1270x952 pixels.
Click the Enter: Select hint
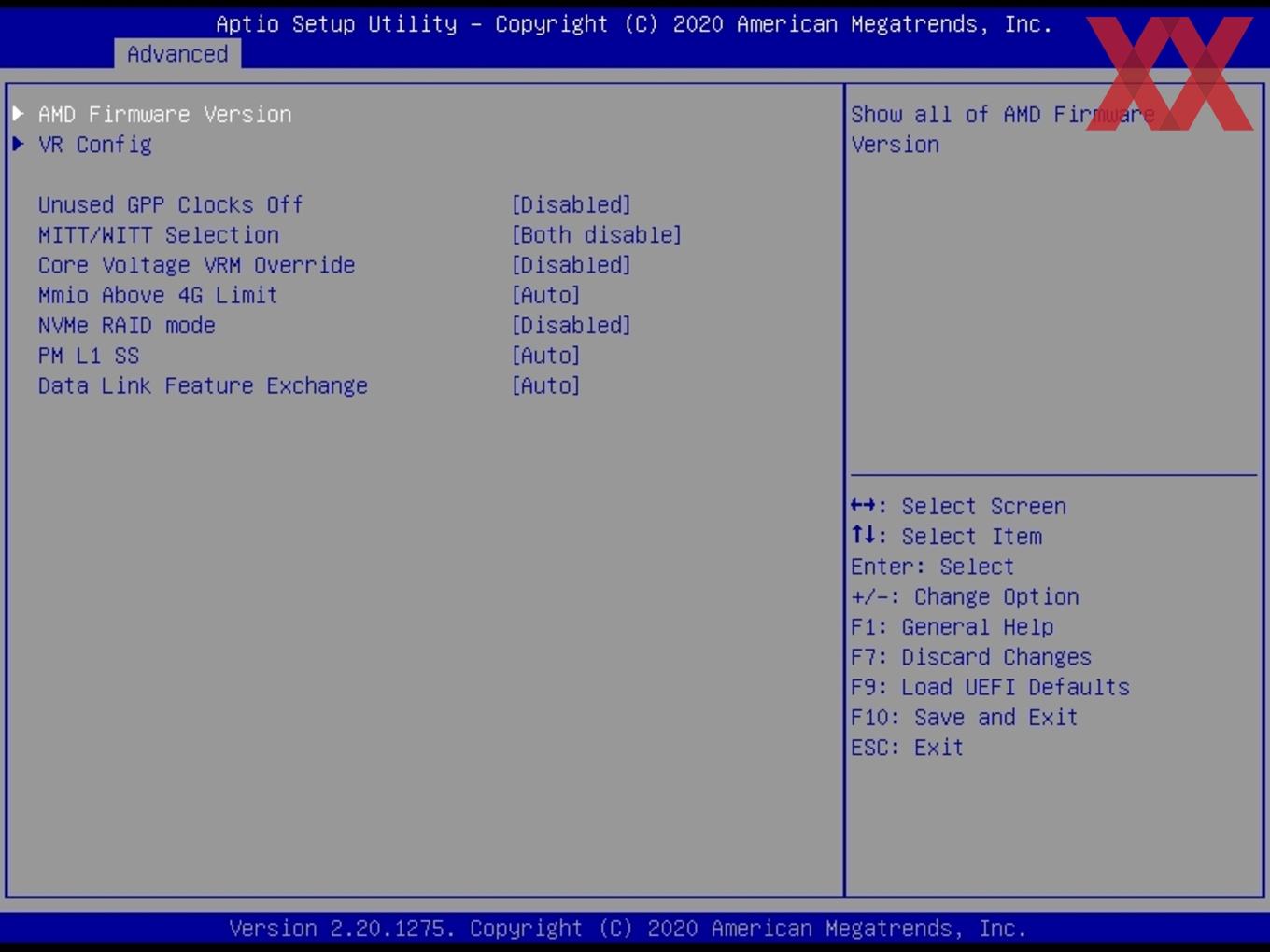click(932, 567)
